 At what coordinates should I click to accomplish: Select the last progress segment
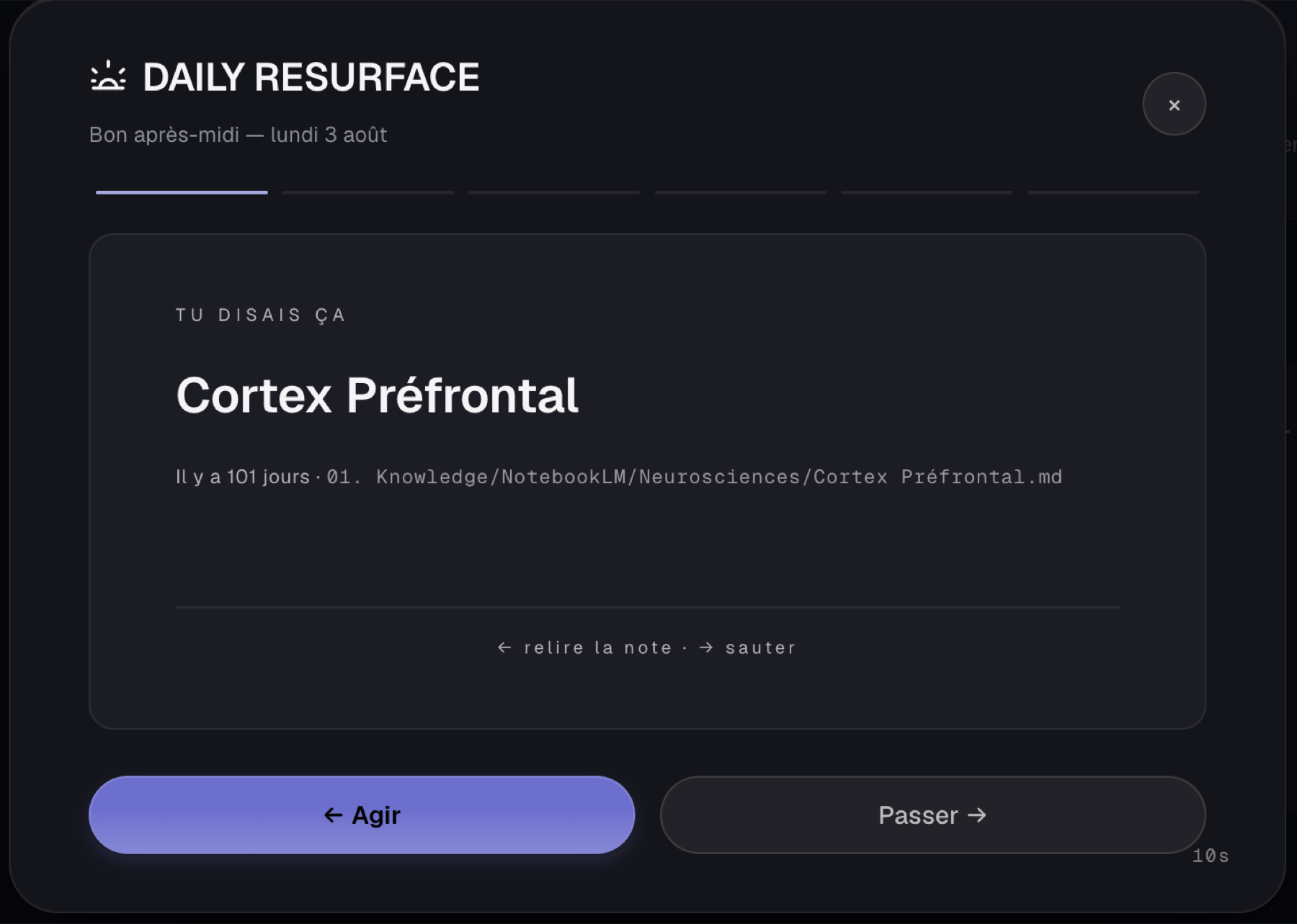pyautogui.click(x=1113, y=192)
